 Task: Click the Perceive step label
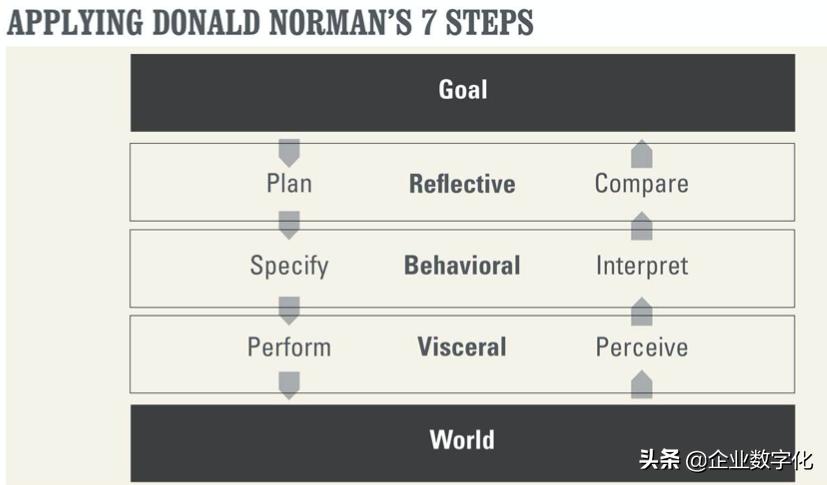click(x=641, y=348)
